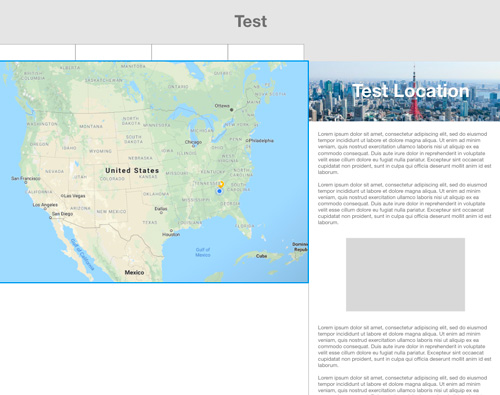Click the "Gulf of Mexico" water label

click(203, 252)
